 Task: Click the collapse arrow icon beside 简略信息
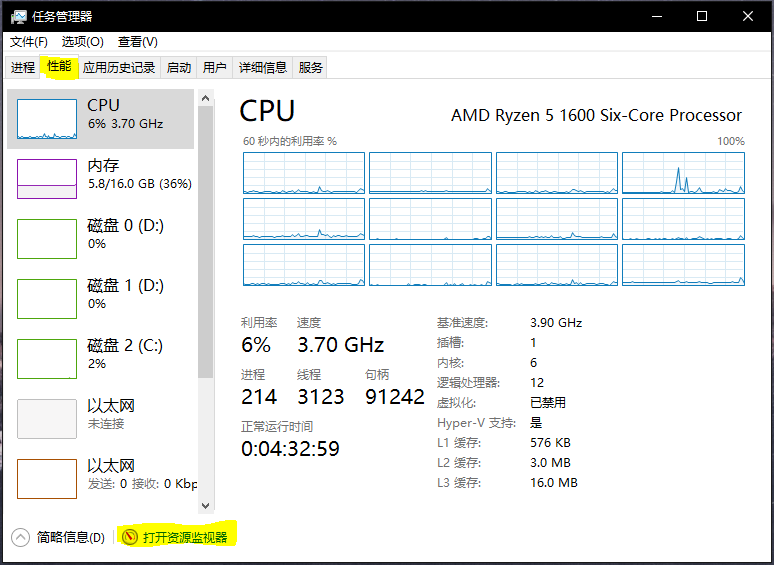click(x=21, y=537)
